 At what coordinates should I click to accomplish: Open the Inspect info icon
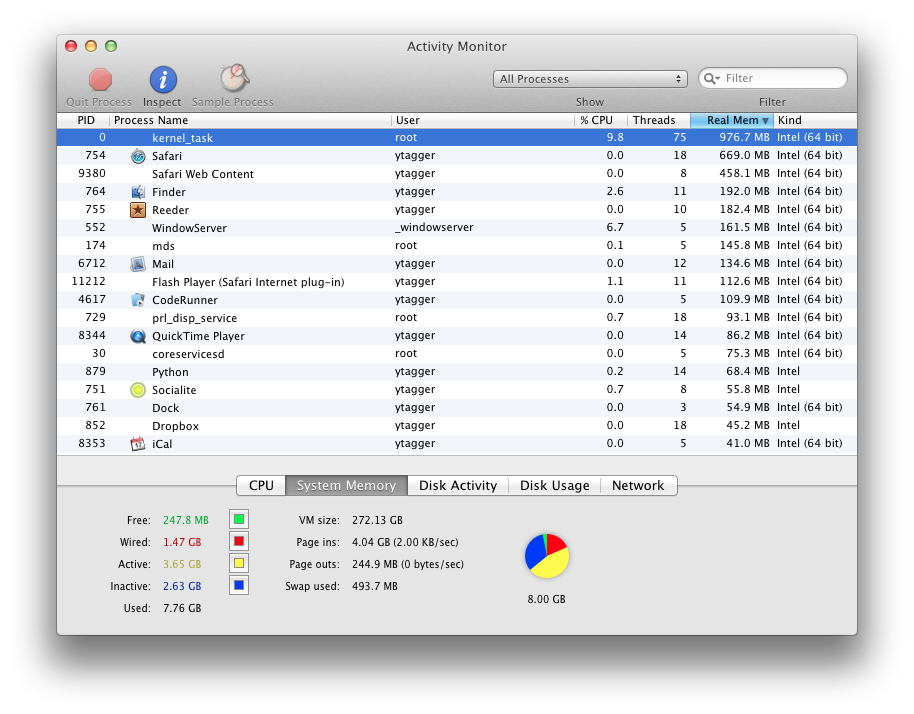pos(163,80)
